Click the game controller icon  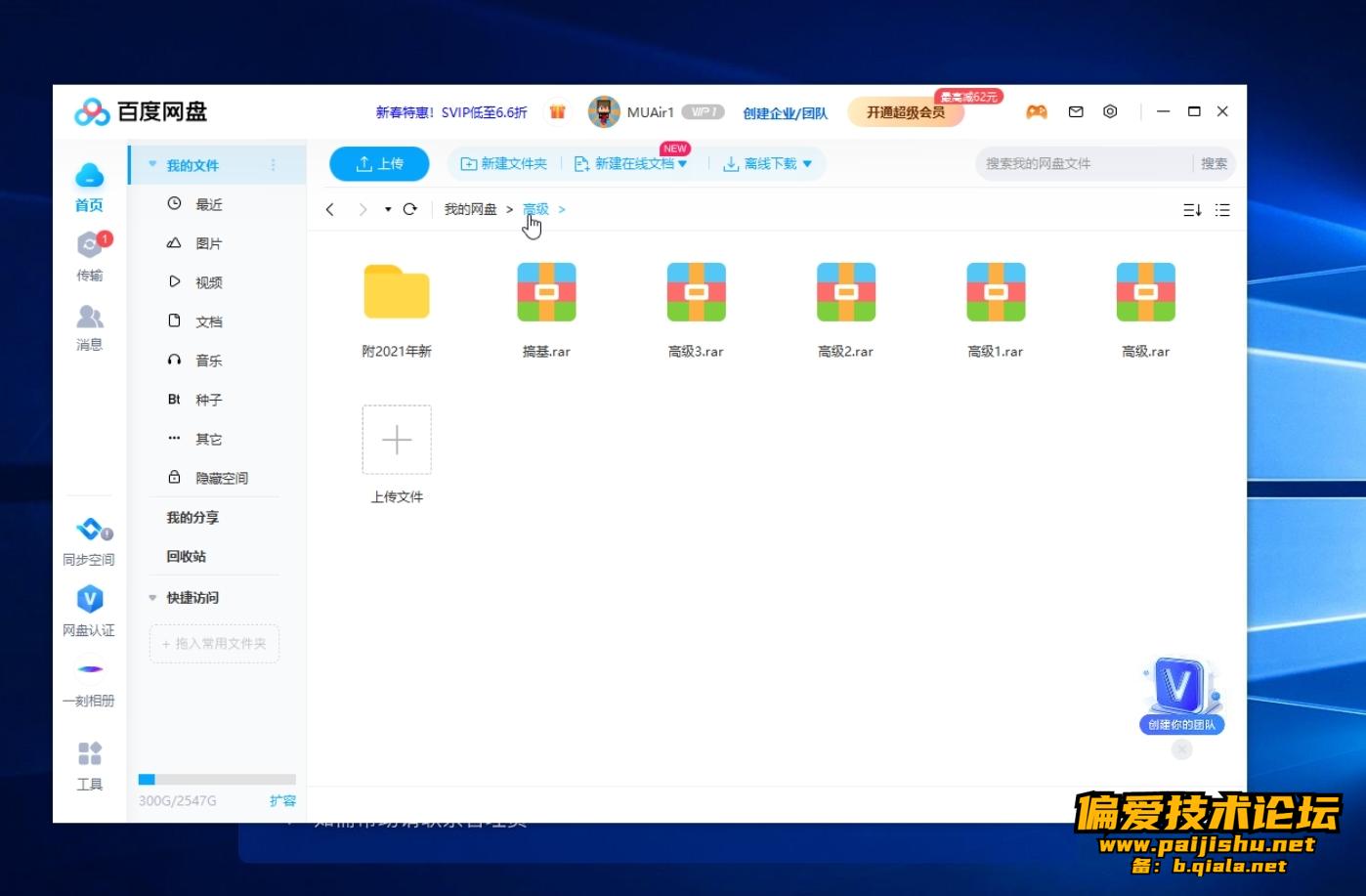1037,111
